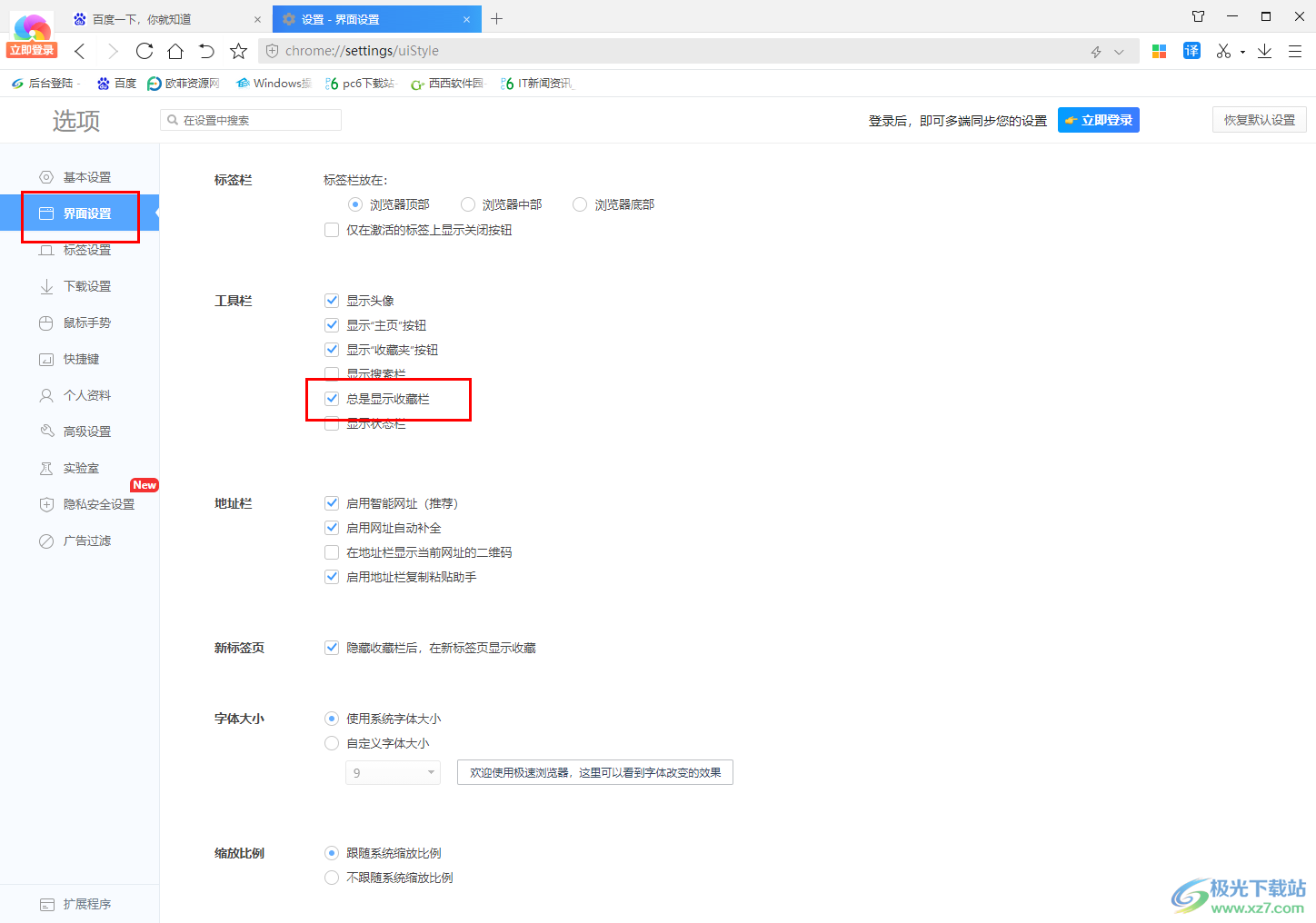Open 个人资料 in the sidebar
Viewport: 1316px width, 923px height.
[x=79, y=395]
